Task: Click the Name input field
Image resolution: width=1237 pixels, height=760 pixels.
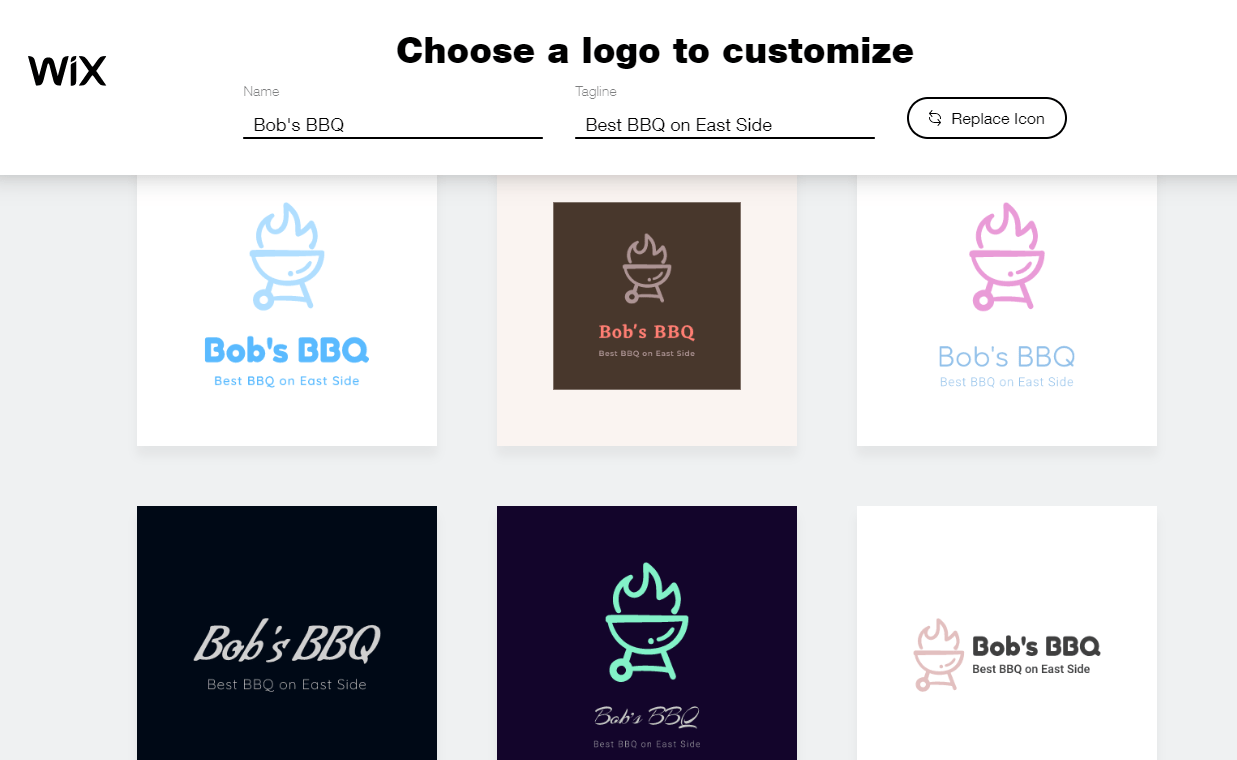Action: pos(393,125)
